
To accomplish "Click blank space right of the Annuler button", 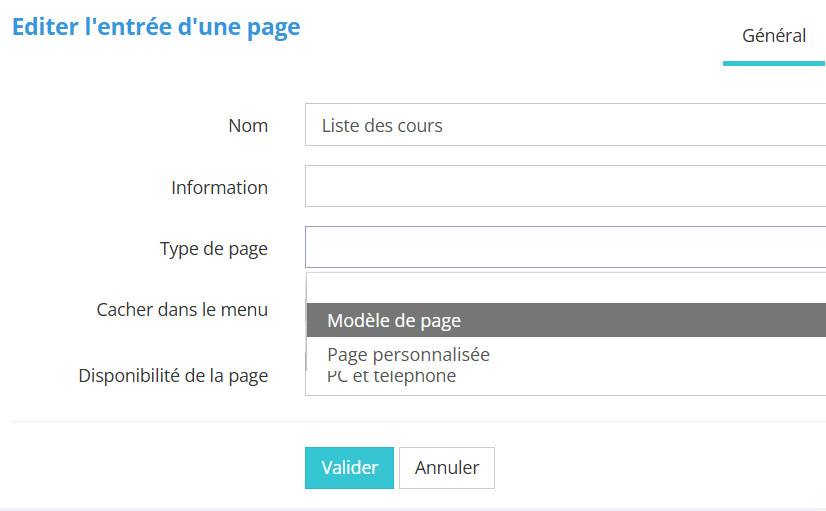I will click(x=650, y=468).
